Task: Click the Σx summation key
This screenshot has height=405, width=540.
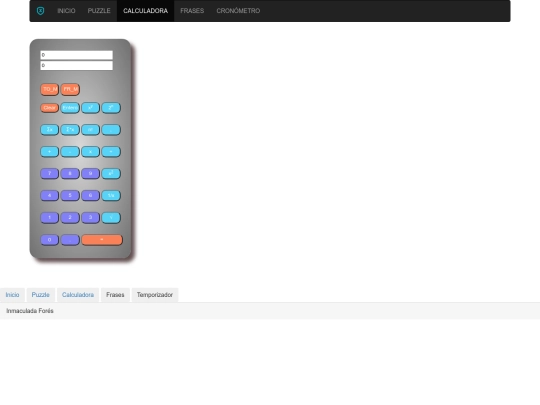Action: point(49,130)
